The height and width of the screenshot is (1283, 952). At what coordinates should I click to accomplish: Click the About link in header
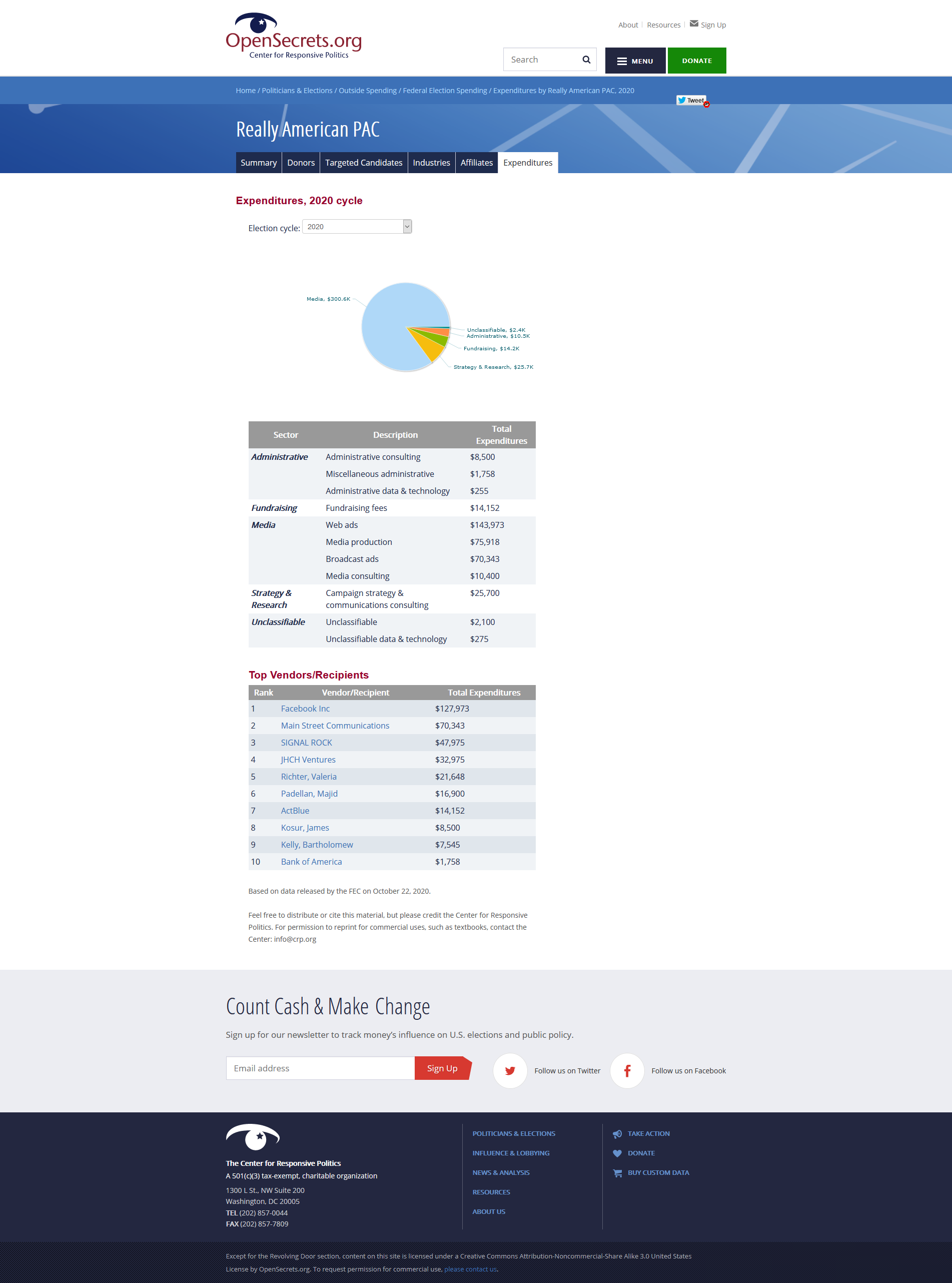[x=628, y=25]
